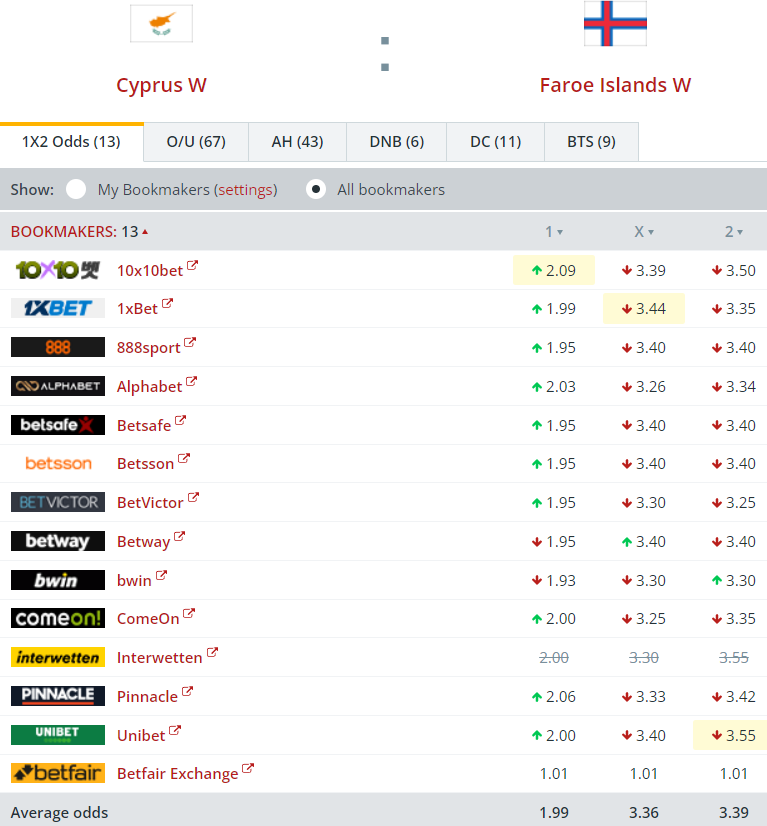Click the Betway logo image

(x=57, y=541)
